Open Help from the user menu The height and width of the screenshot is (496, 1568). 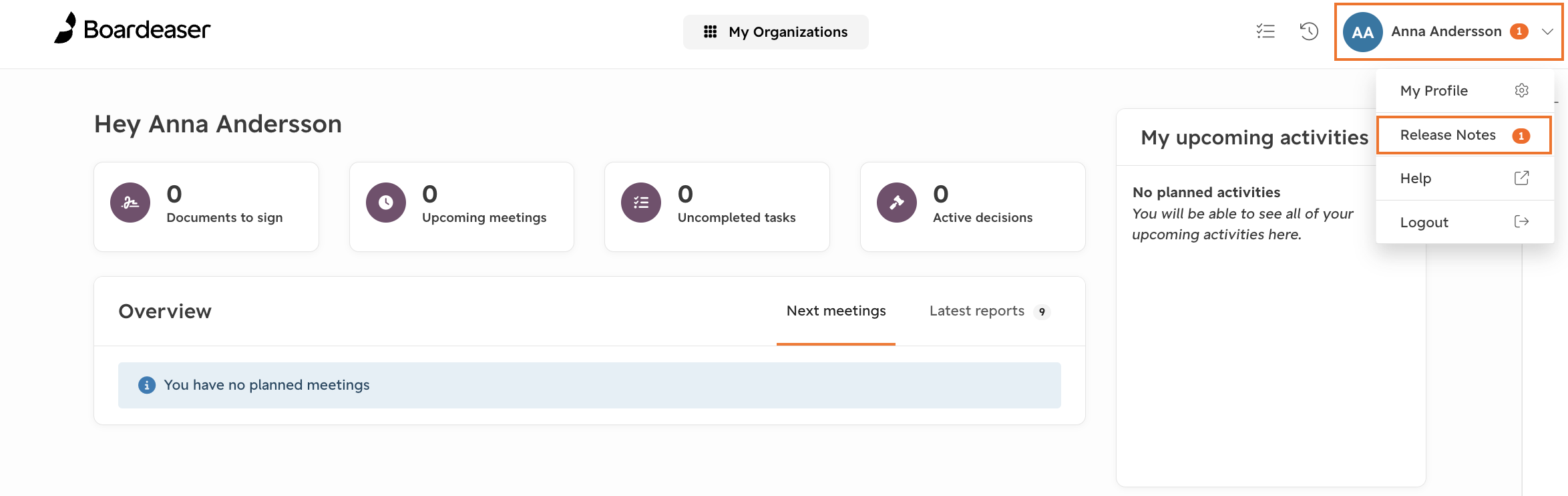pos(1464,178)
